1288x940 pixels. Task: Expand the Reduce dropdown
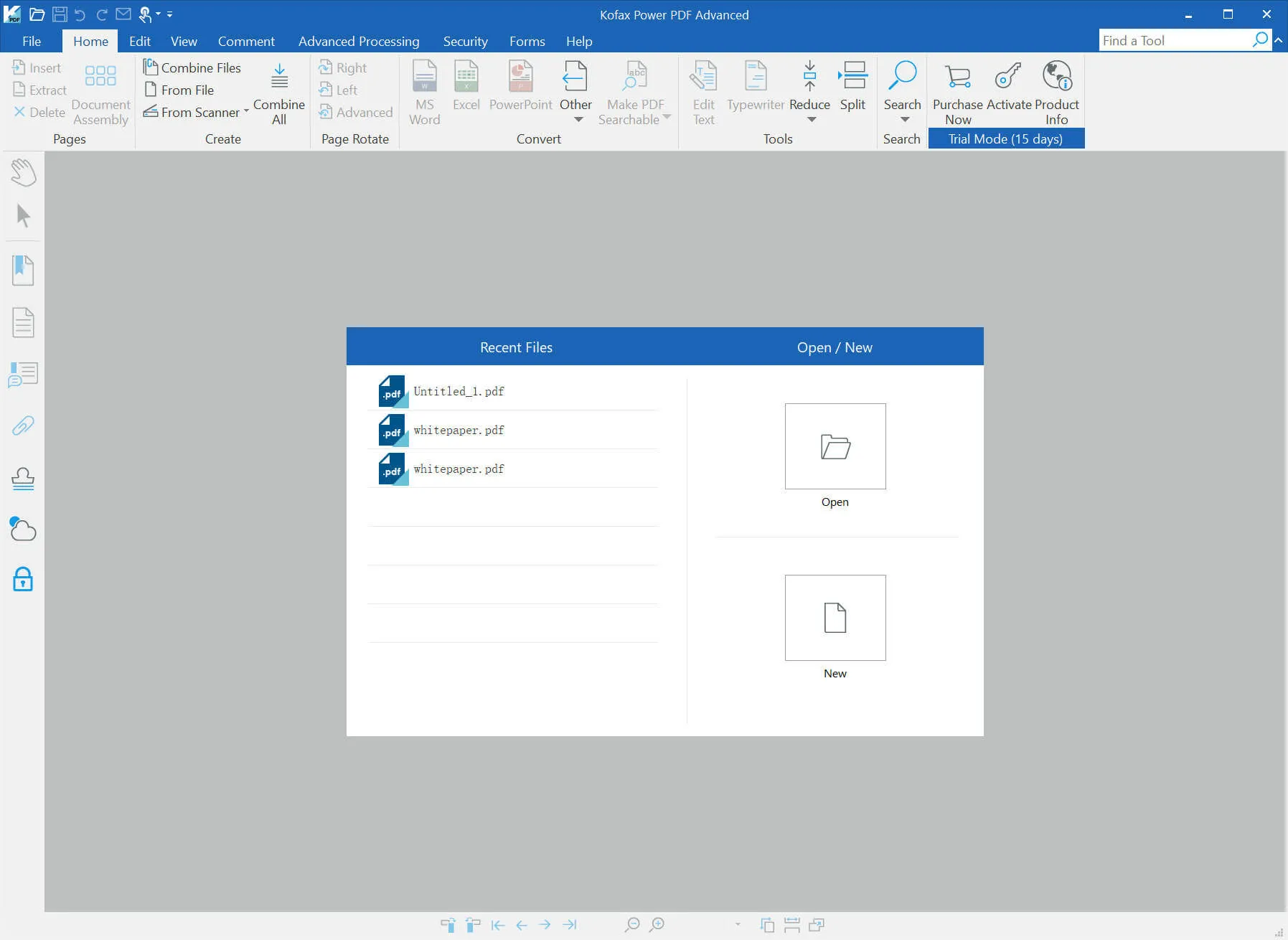812,120
